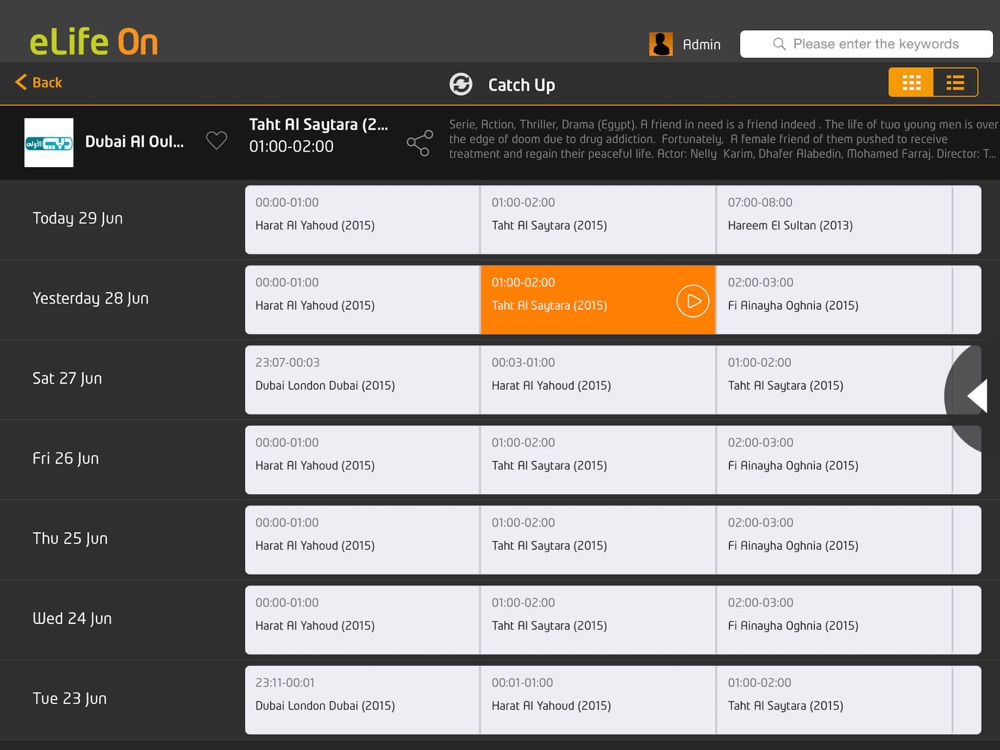Viewport: 1000px width, 750px height.
Task: Open Tuesday's Taht Al Saytara 01:00-02:00
Action: [834, 700]
